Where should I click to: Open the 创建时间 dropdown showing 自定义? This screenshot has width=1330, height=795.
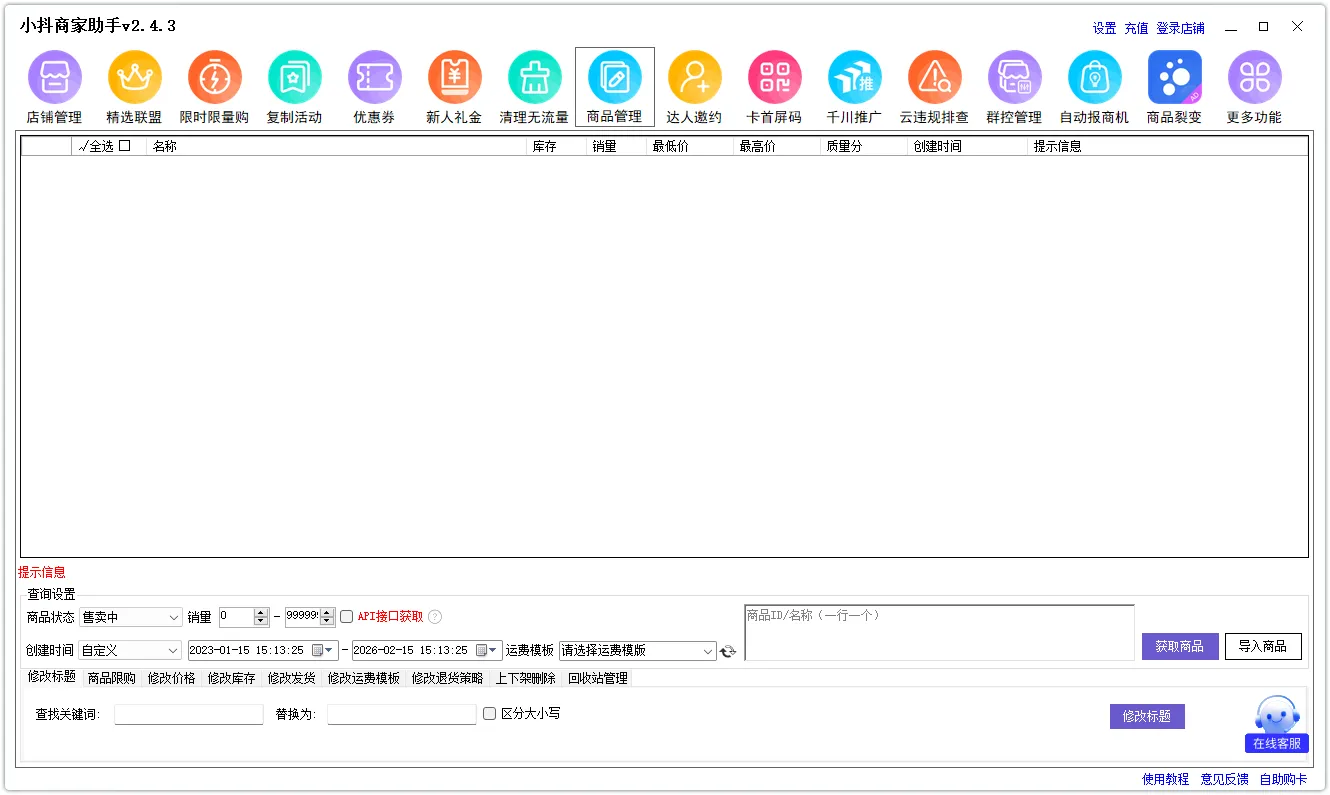pyautogui.click(x=131, y=650)
